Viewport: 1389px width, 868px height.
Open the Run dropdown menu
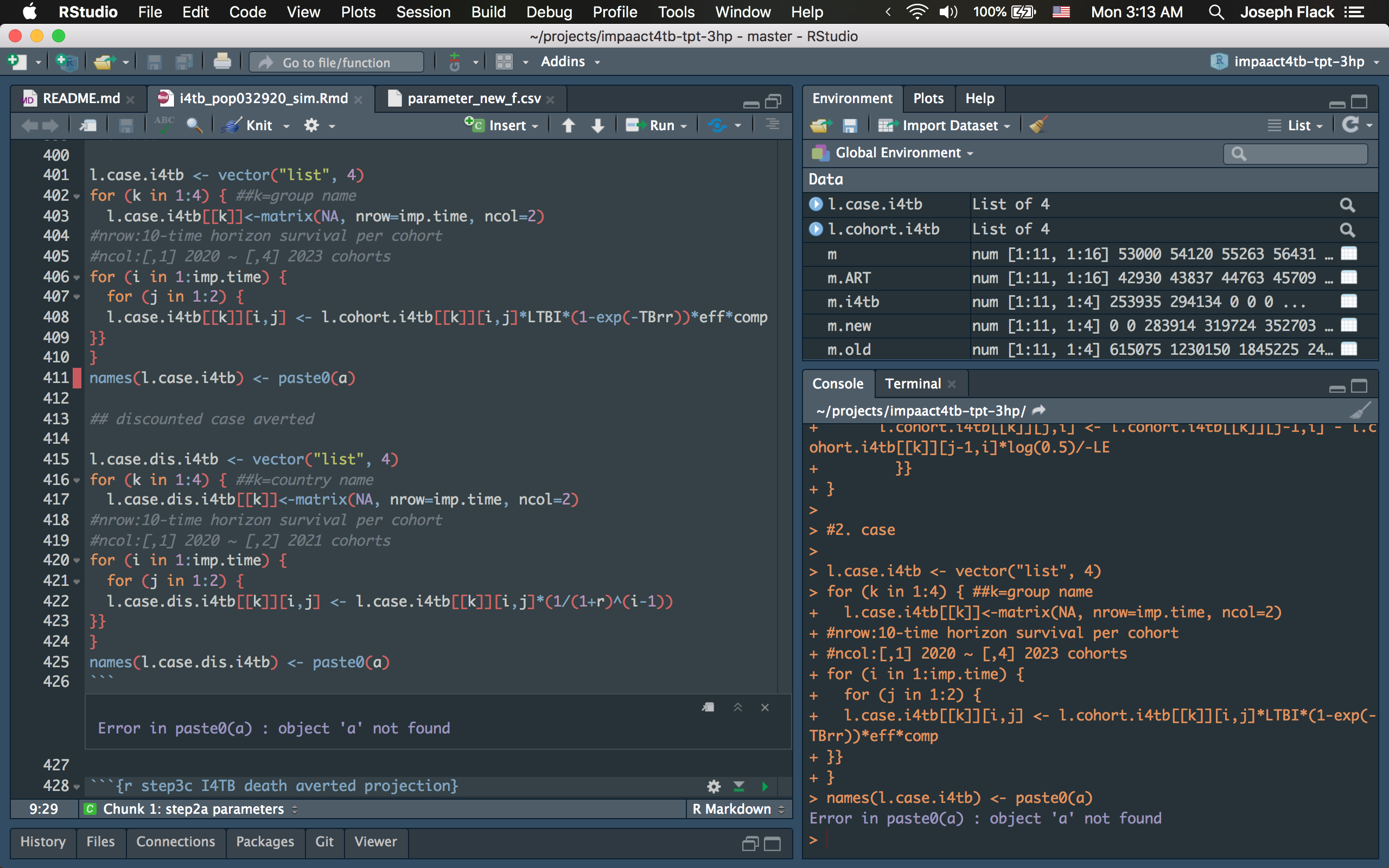click(683, 126)
